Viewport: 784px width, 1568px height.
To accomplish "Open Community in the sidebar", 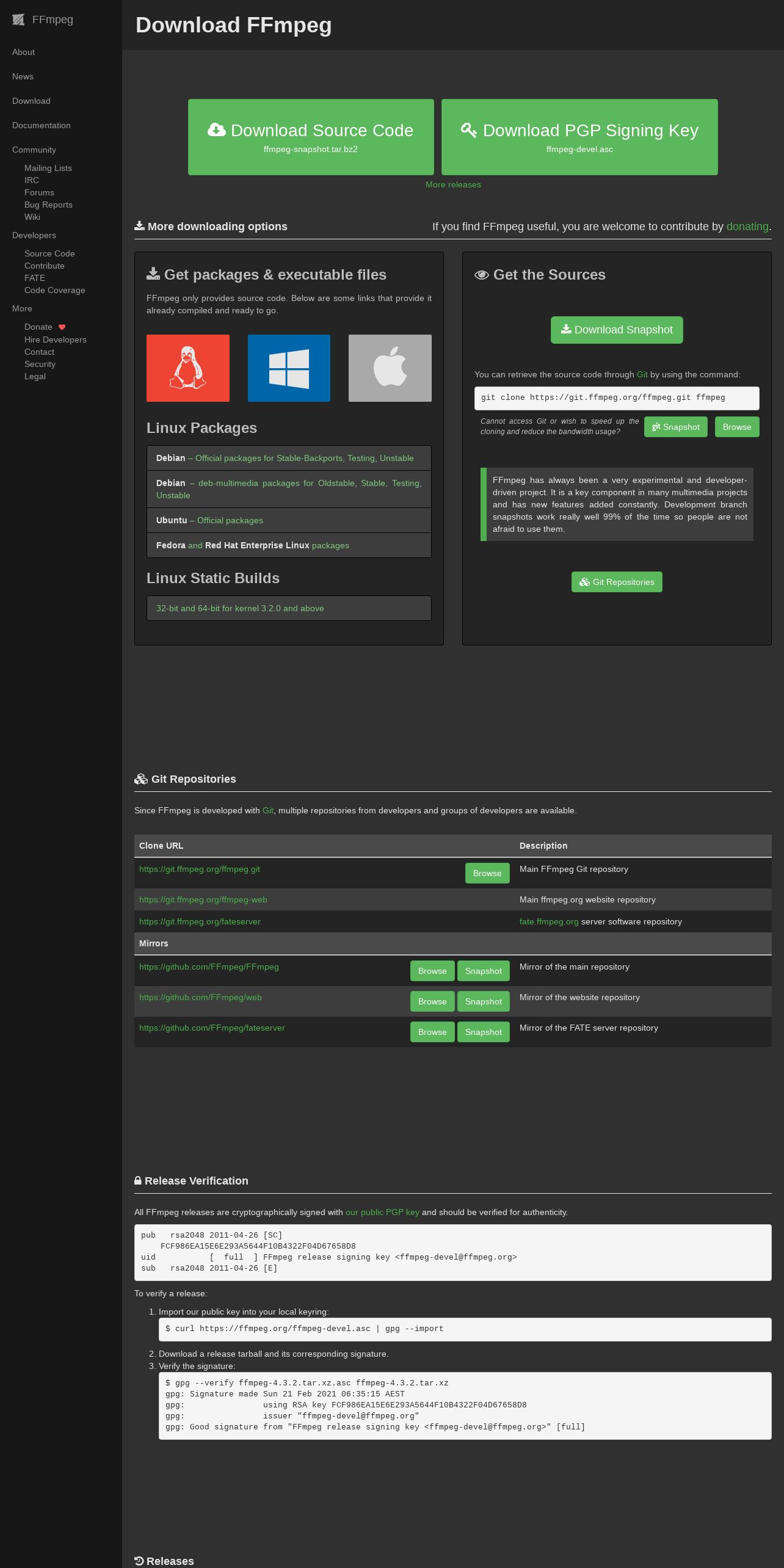I will click(34, 150).
